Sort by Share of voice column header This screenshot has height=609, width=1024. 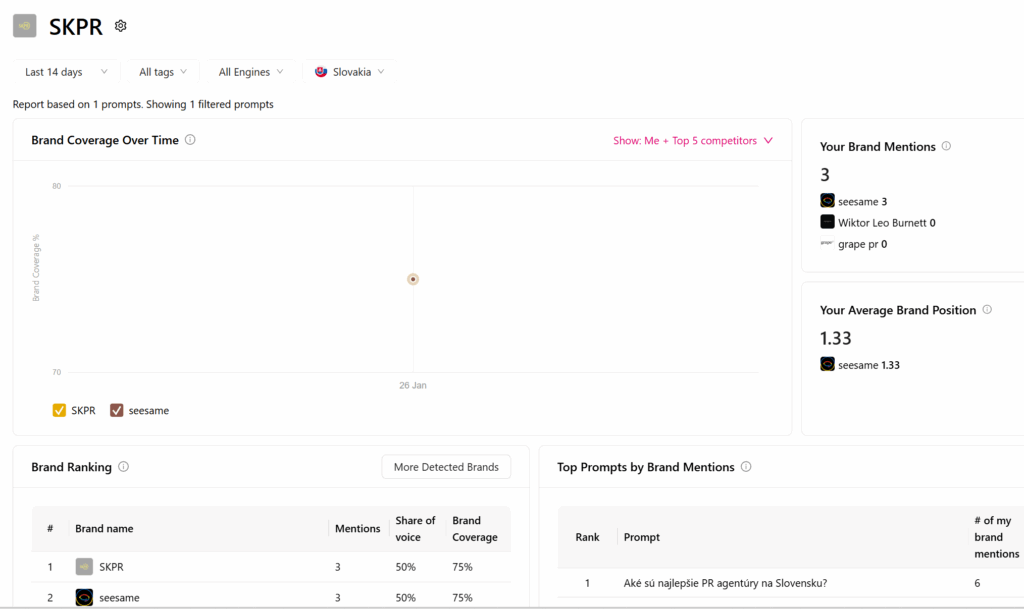[x=415, y=529]
